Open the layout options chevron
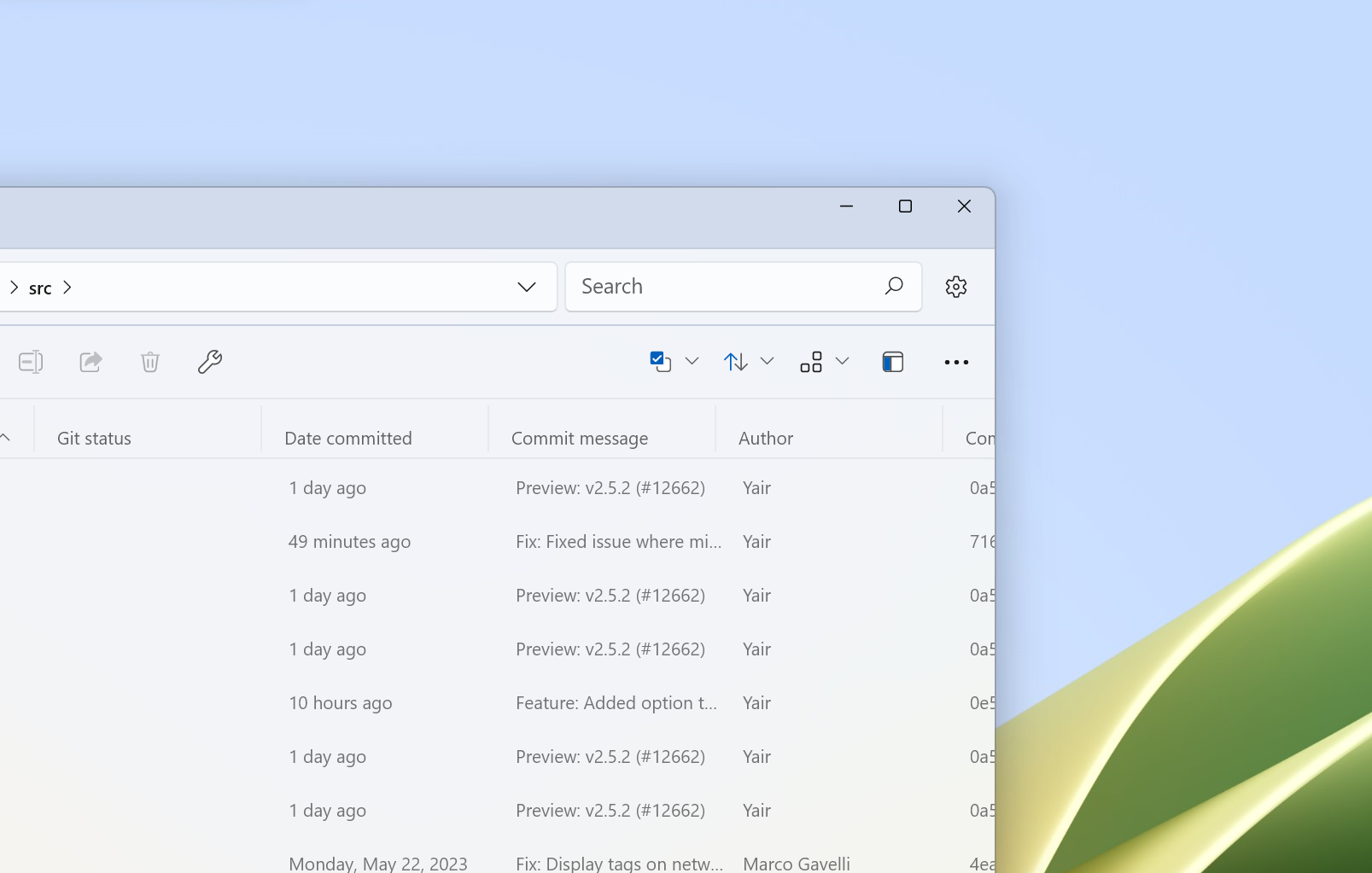1372x873 pixels. pos(843,362)
